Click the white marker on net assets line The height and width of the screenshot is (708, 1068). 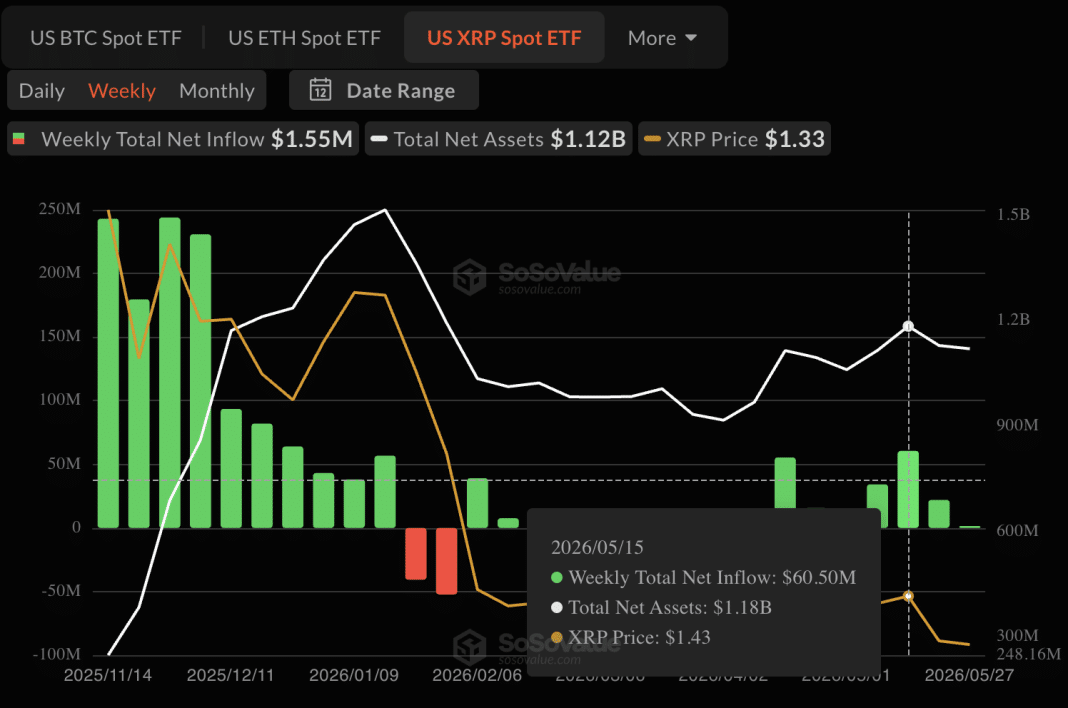[x=908, y=326]
